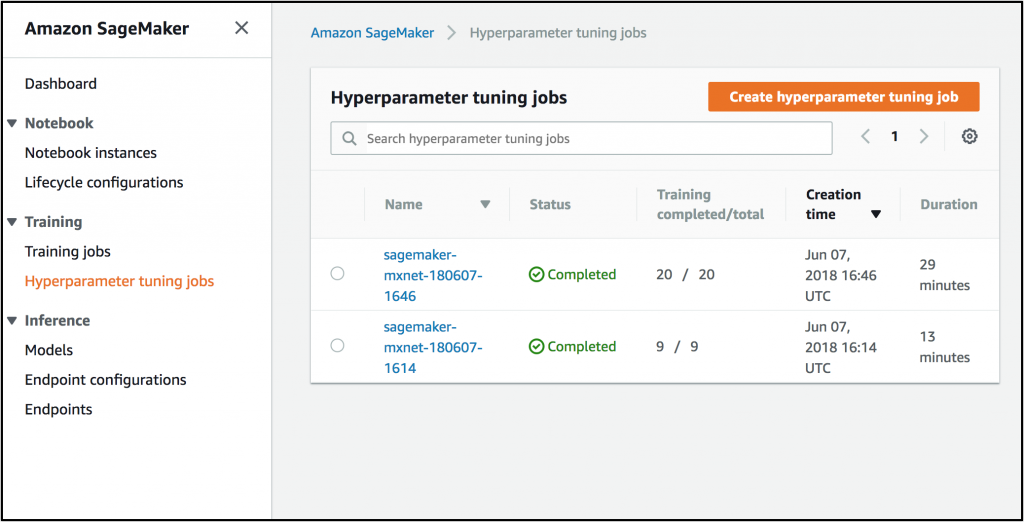The height and width of the screenshot is (522, 1024).
Task: Go to next page arrow
Action: (923, 137)
